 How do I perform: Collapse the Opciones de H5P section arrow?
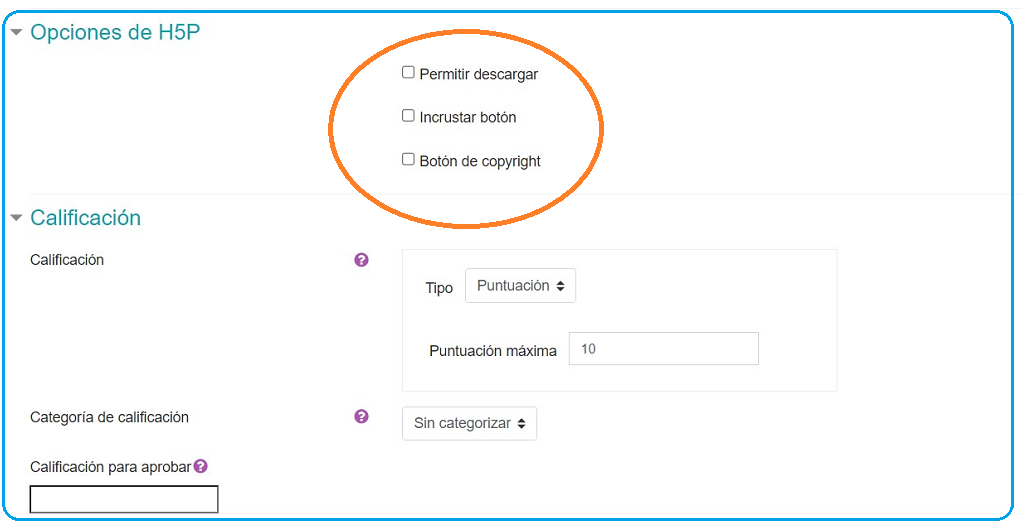click(x=16, y=31)
